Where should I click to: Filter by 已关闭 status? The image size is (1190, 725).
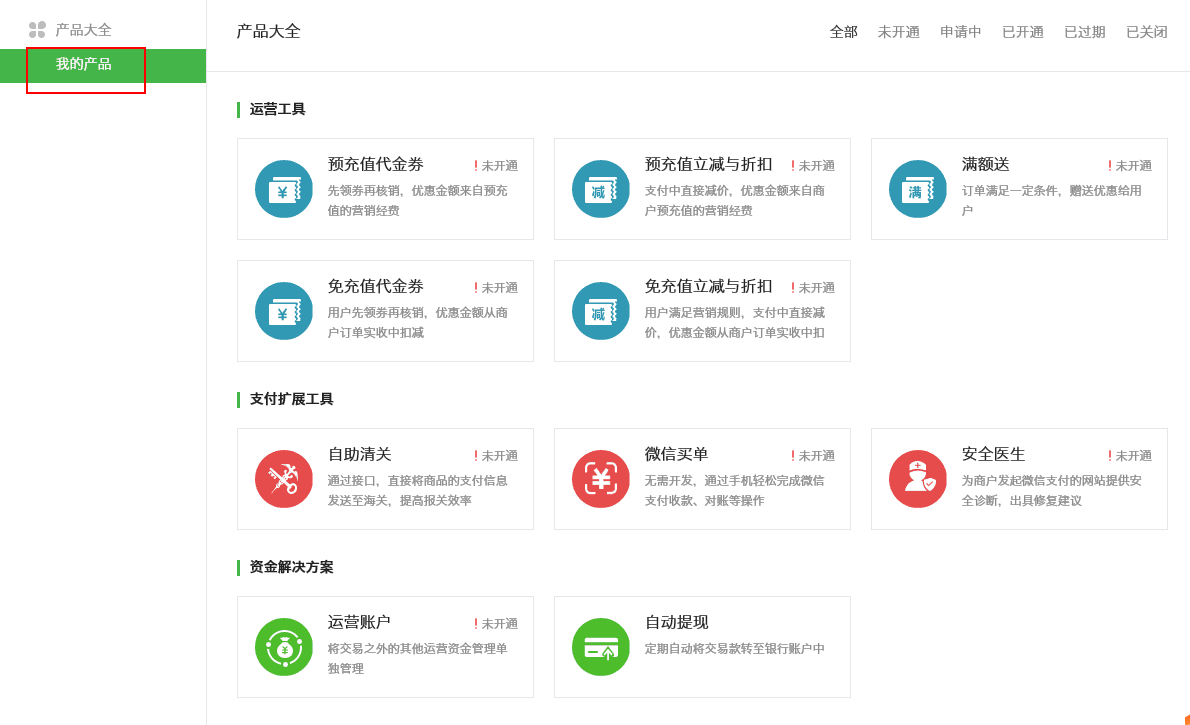1146,32
